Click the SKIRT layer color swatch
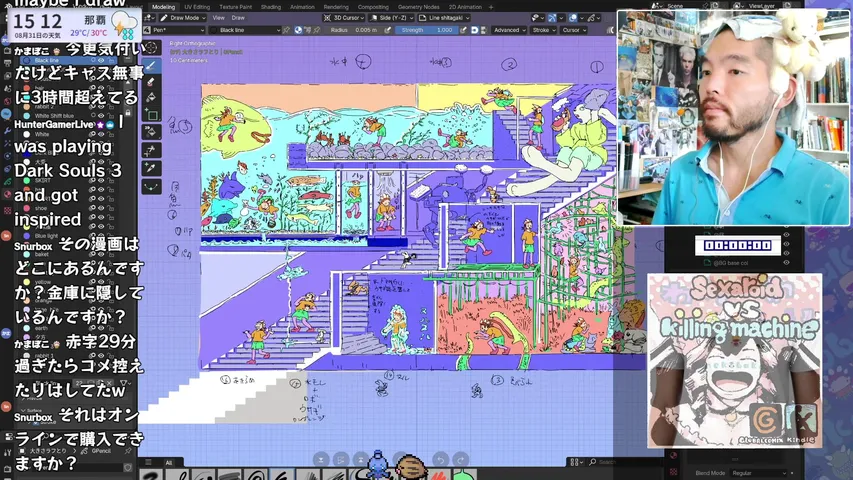This screenshot has width=853, height=480. 27,181
